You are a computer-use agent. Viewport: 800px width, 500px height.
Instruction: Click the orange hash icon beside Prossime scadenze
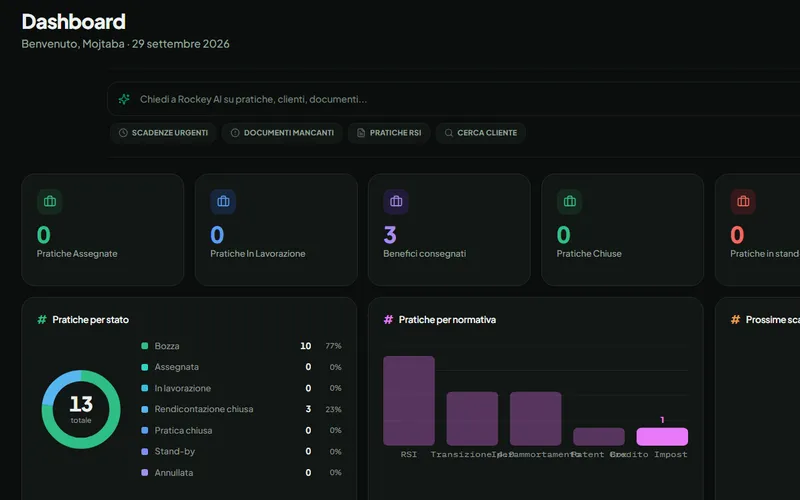(735, 319)
